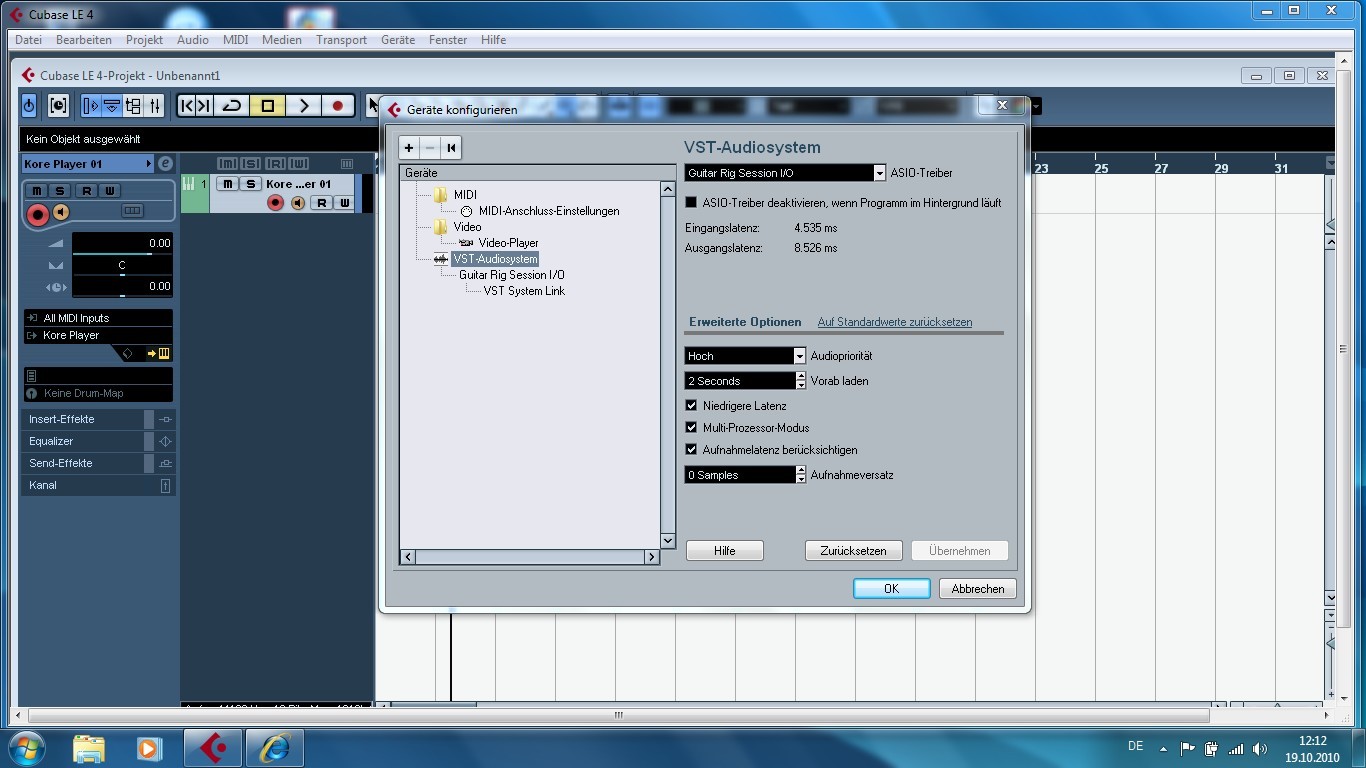The image size is (1366, 768).
Task: Click the yellow Stop transport button
Action: click(x=267, y=105)
